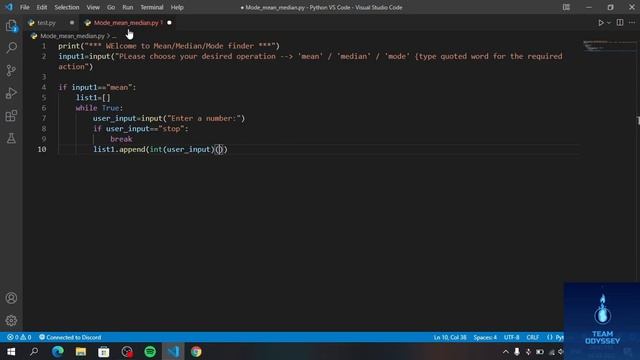Screen dimensions: 640x360
Task: Open Microsoft Store from taskbar
Action: [x=104, y=351]
